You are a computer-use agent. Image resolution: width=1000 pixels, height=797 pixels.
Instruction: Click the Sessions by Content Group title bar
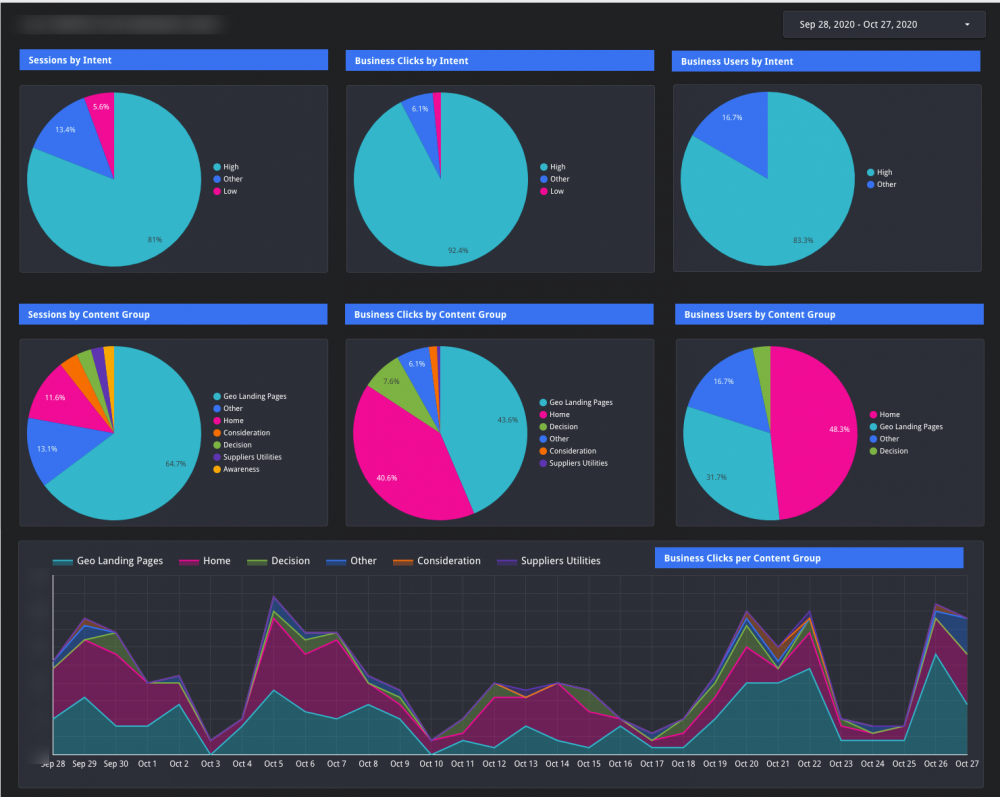point(173,314)
